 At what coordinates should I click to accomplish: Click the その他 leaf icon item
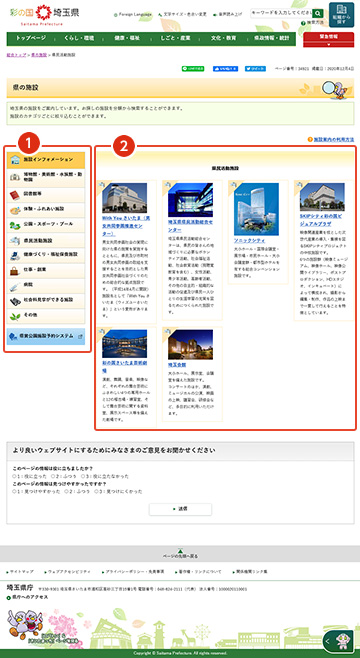(x=15, y=316)
